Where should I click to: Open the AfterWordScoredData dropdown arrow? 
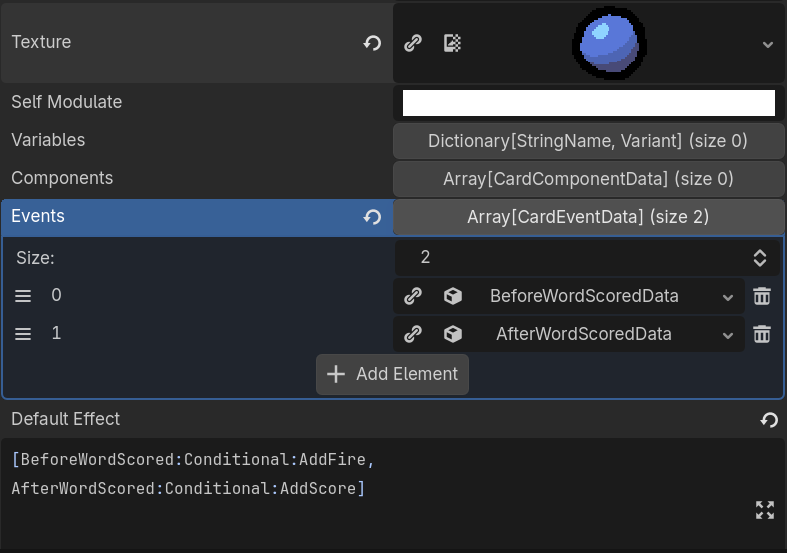(x=727, y=335)
